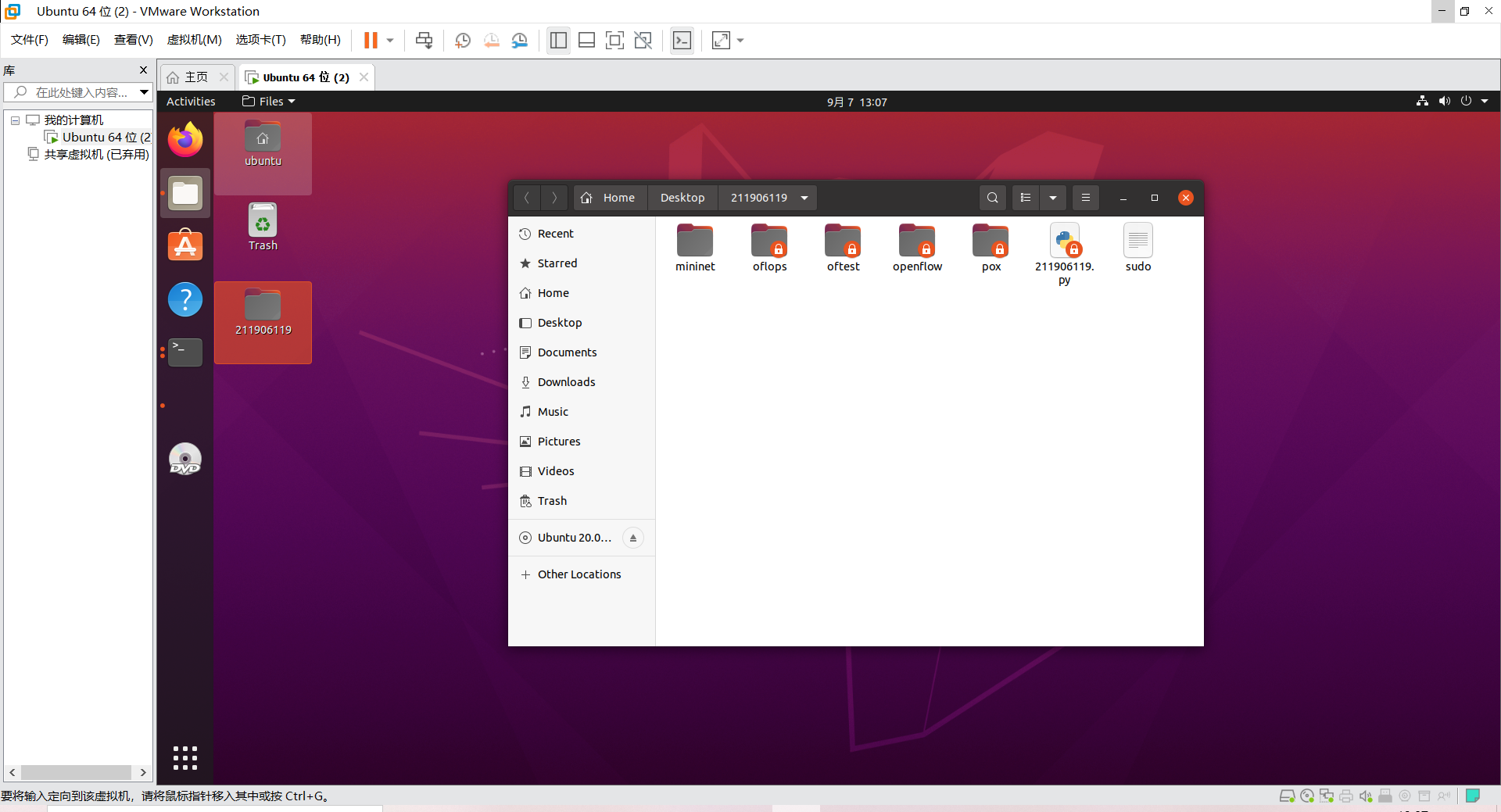The height and width of the screenshot is (812, 1501).
Task: Open the VMware console view
Action: coord(682,40)
